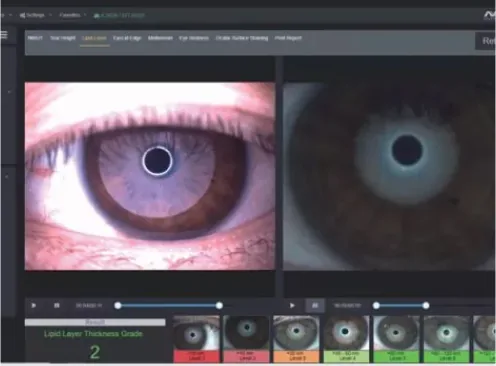Select the Level 5 green reference thumbnail
The height and width of the screenshot is (366, 496).
[x=396, y=339]
